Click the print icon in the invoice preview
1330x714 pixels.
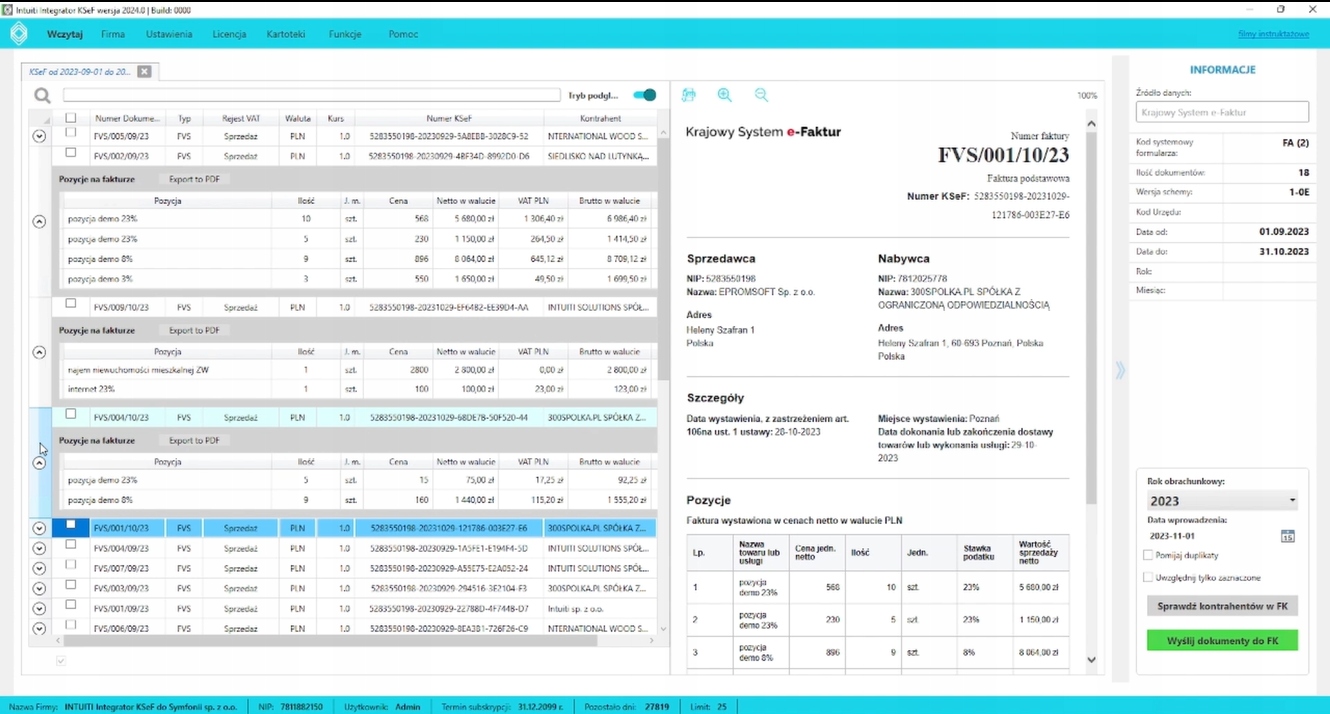pos(688,95)
